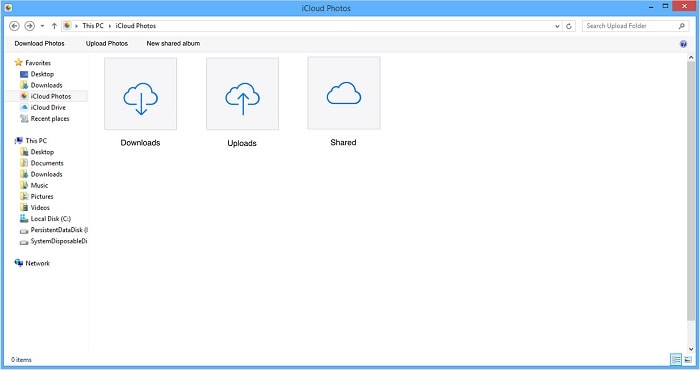The height and width of the screenshot is (370, 700).
Task: Open the Pictures folder
Action: 42,196
